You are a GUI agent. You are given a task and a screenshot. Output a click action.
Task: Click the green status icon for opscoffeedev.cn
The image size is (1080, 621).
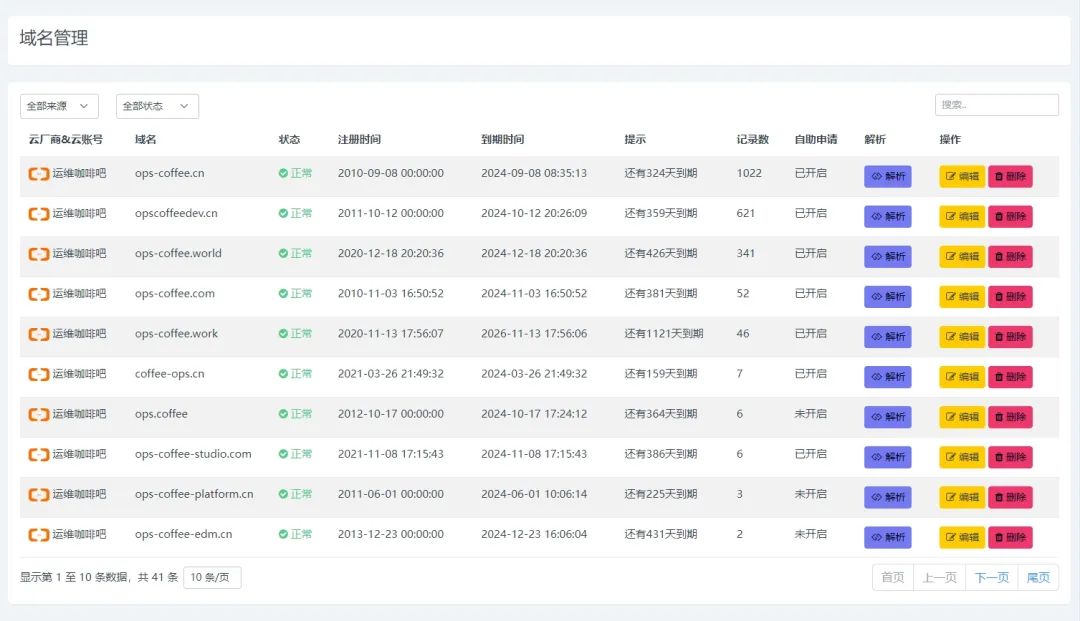[x=284, y=214]
